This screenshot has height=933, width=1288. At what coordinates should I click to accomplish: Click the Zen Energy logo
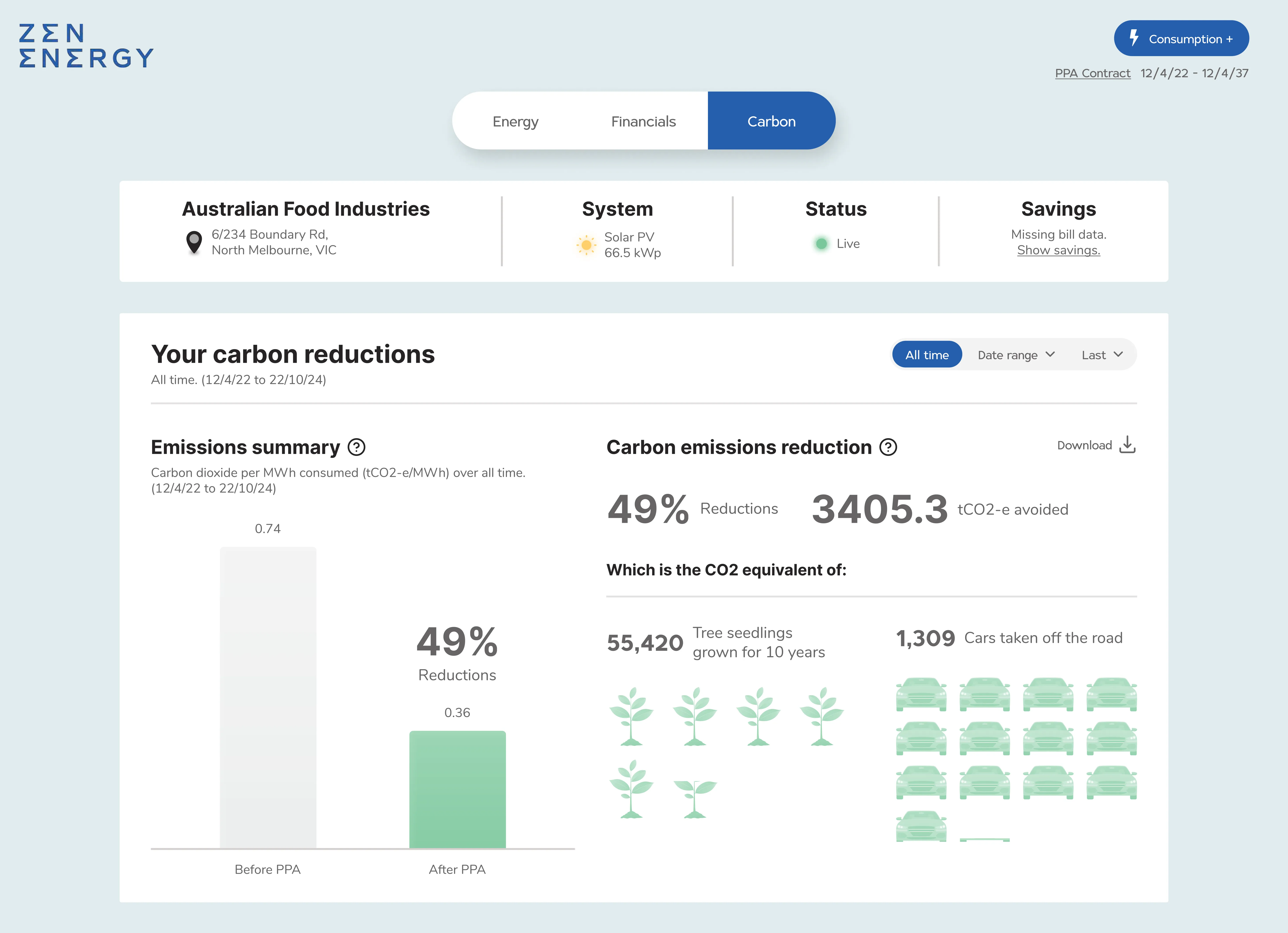[x=85, y=45]
